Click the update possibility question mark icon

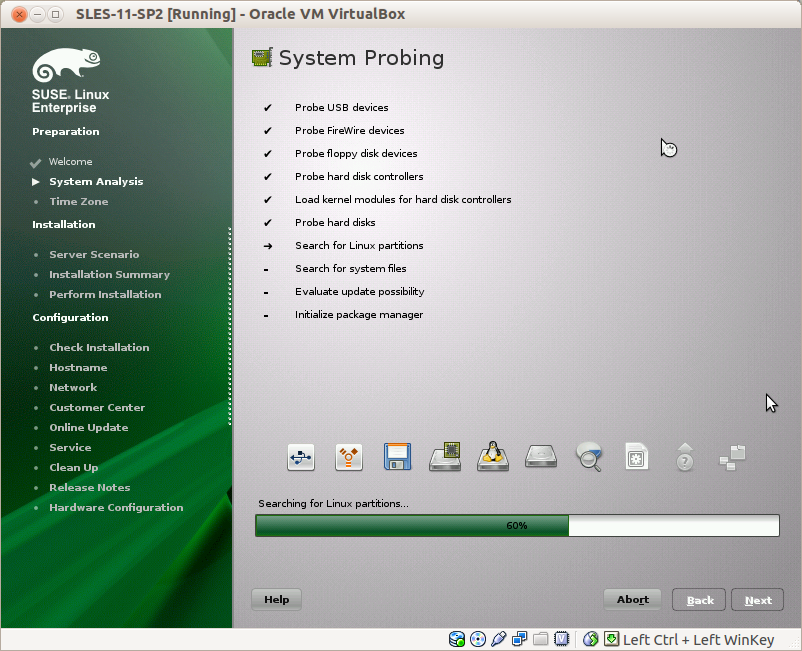[685, 457]
